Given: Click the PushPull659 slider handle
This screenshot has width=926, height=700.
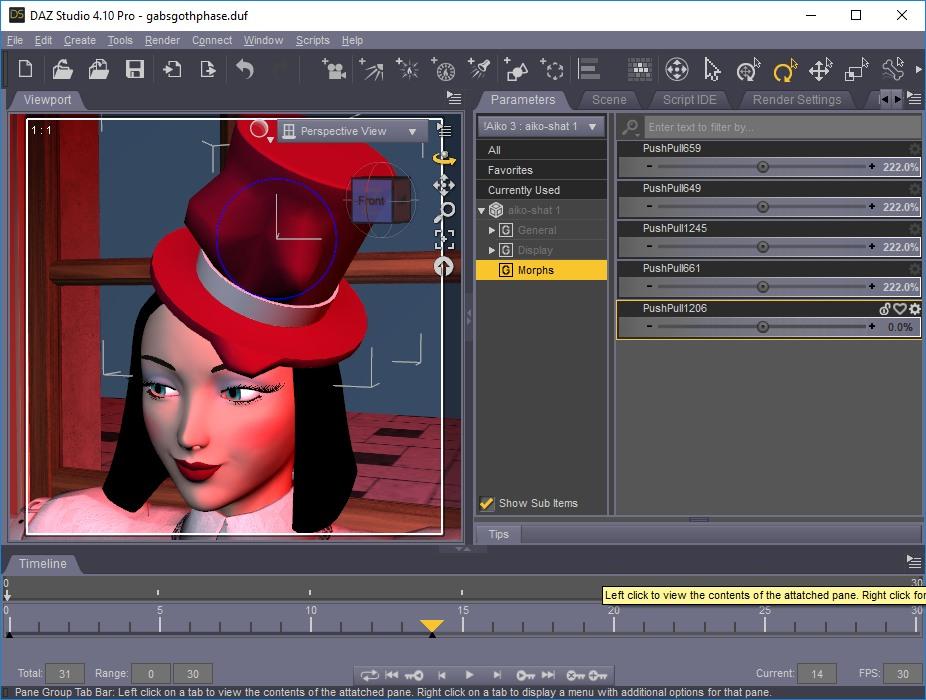Looking at the screenshot, I should (x=763, y=167).
